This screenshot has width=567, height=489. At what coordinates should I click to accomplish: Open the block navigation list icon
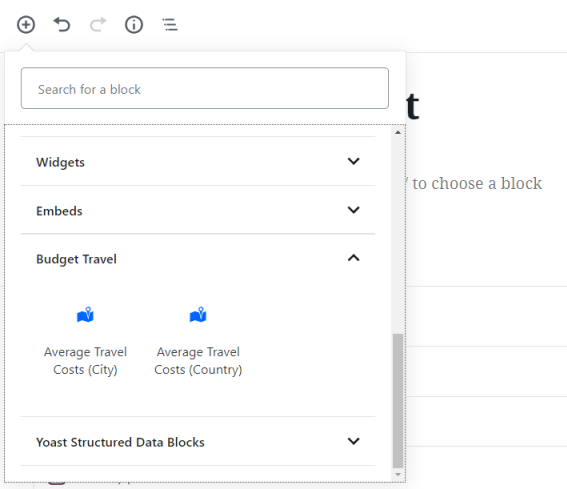coord(170,25)
